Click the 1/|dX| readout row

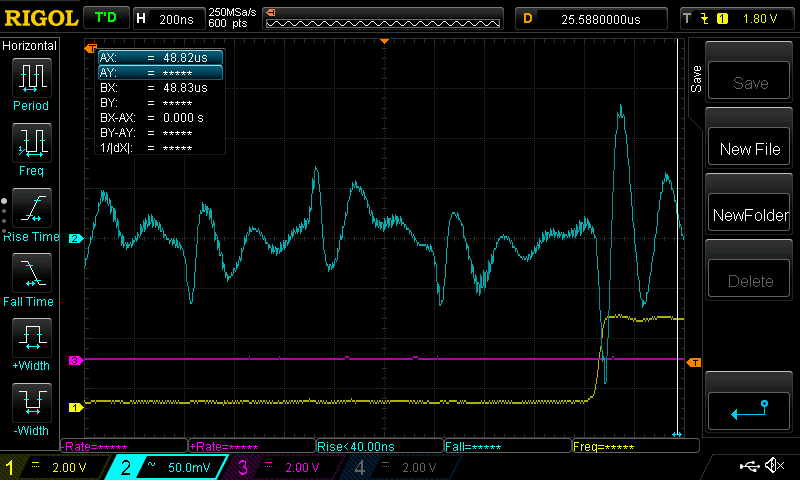pyautogui.click(x=146, y=148)
